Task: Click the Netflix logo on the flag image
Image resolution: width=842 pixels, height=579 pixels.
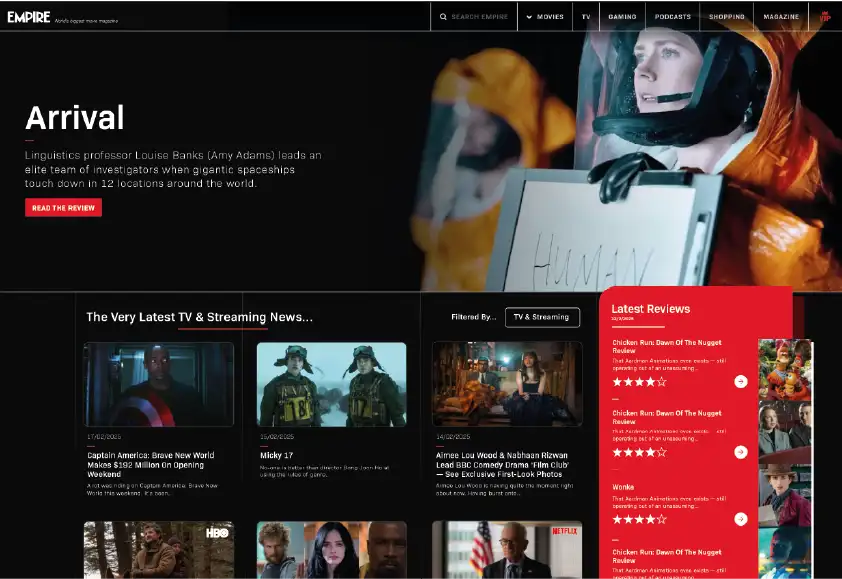Action: [x=565, y=531]
